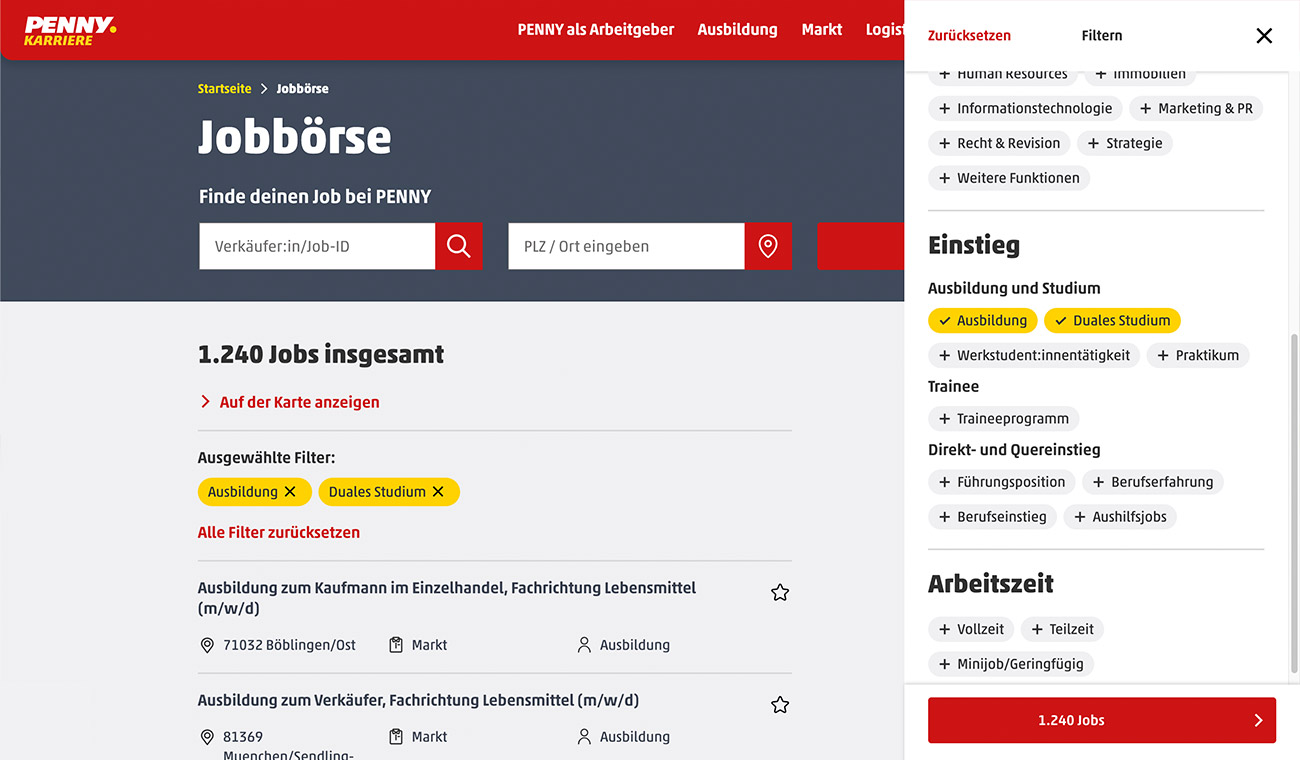Add the Berufserfahrung filter
The height and width of the screenshot is (760, 1300).
coord(1153,482)
